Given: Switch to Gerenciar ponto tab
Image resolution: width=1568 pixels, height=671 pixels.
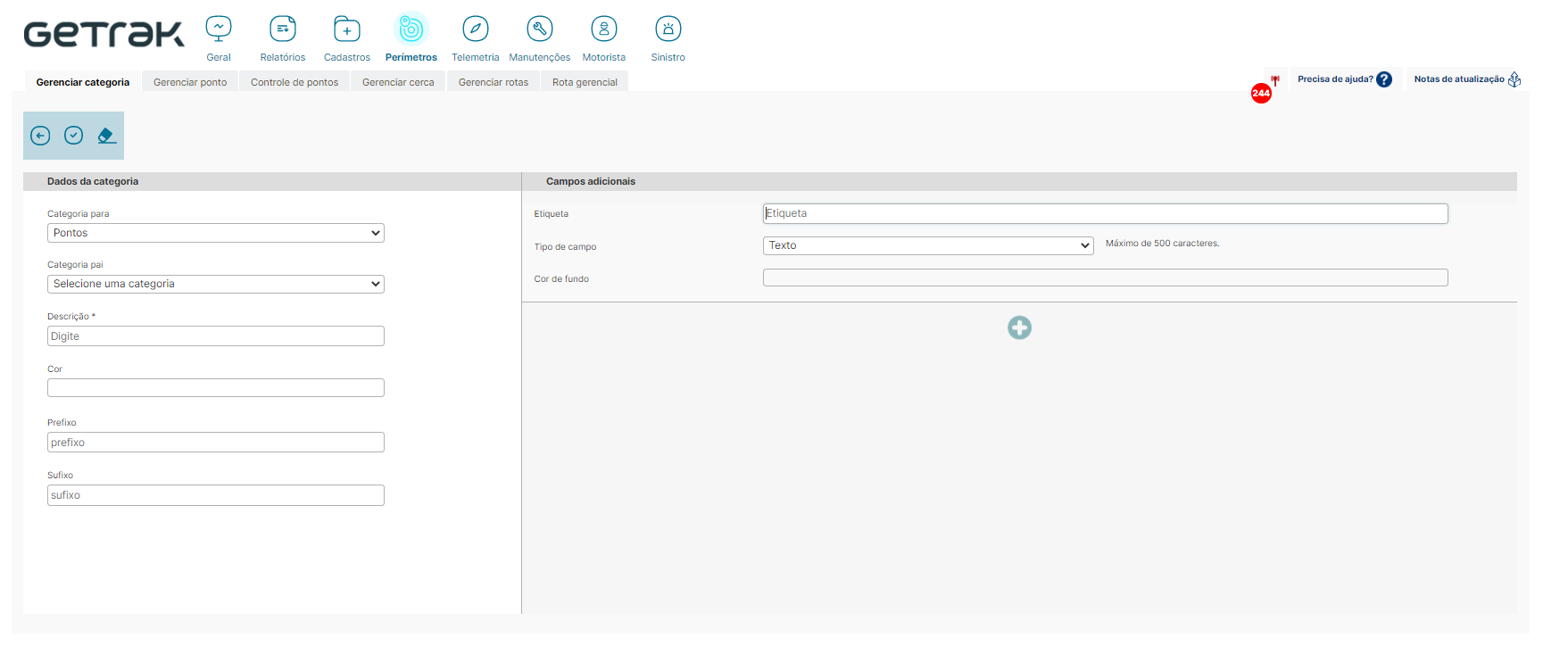Looking at the screenshot, I should 190,82.
